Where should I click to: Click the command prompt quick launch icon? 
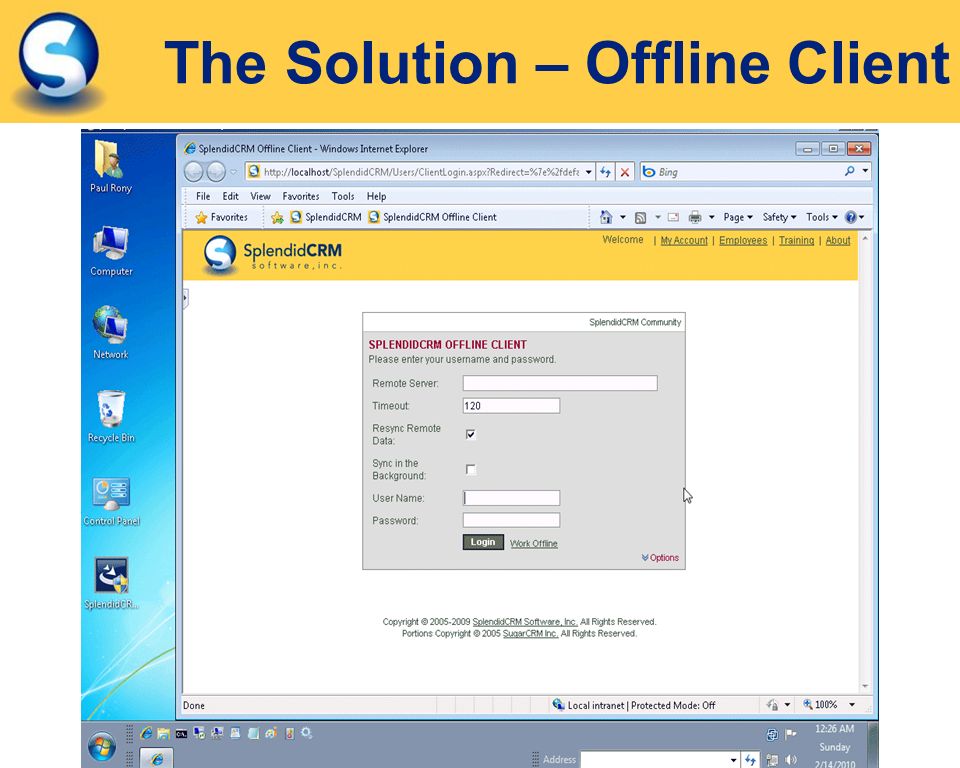tap(181, 734)
